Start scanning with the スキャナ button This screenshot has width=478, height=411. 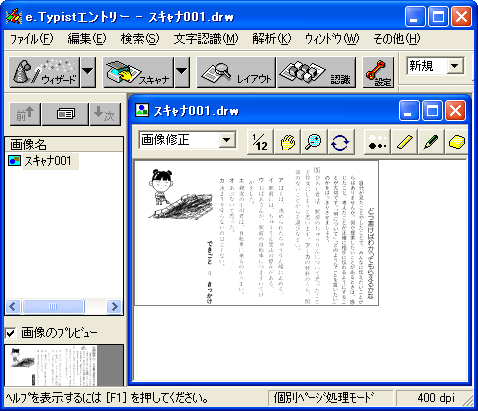coord(138,72)
